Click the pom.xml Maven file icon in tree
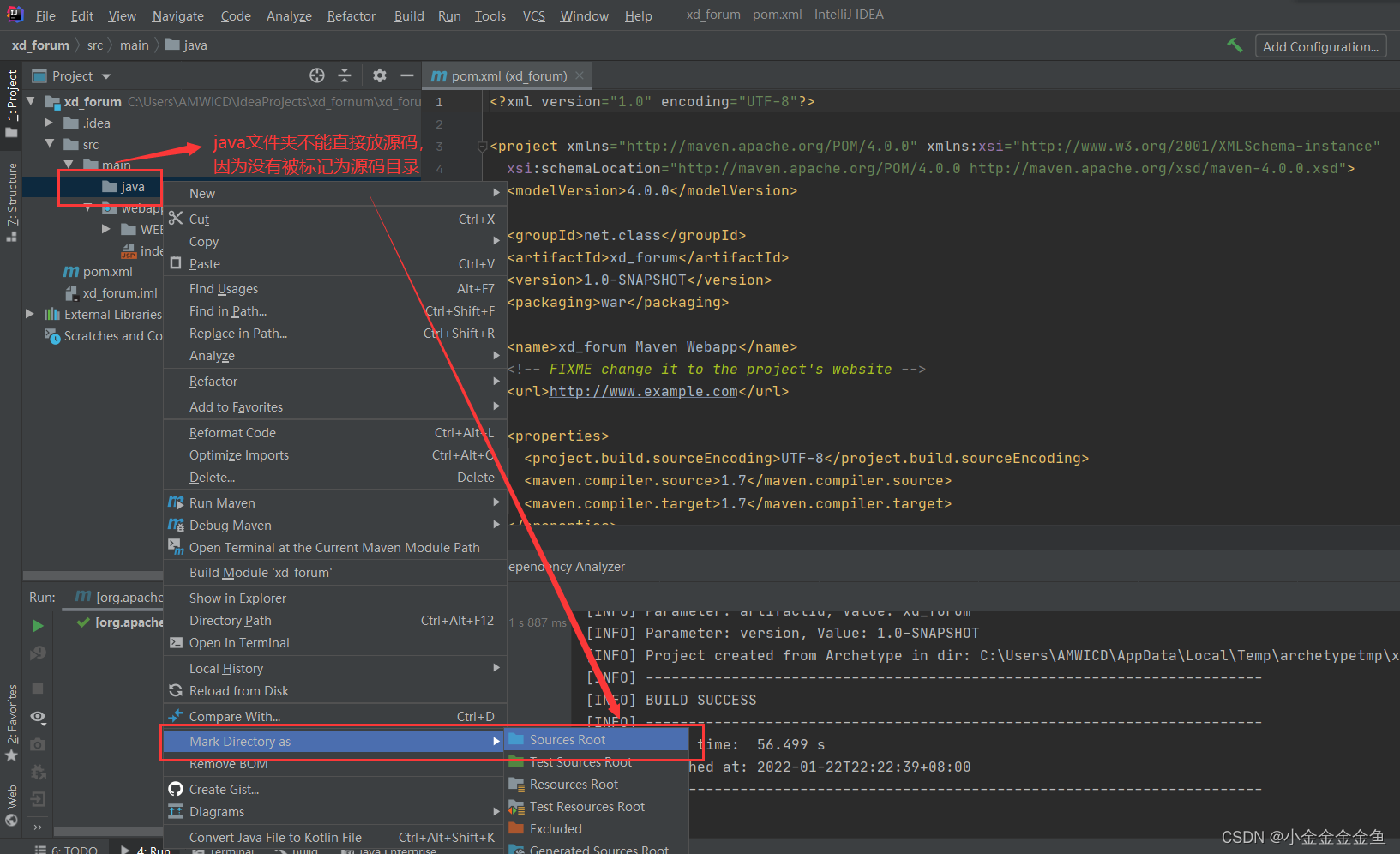The image size is (1400, 854). point(71,272)
